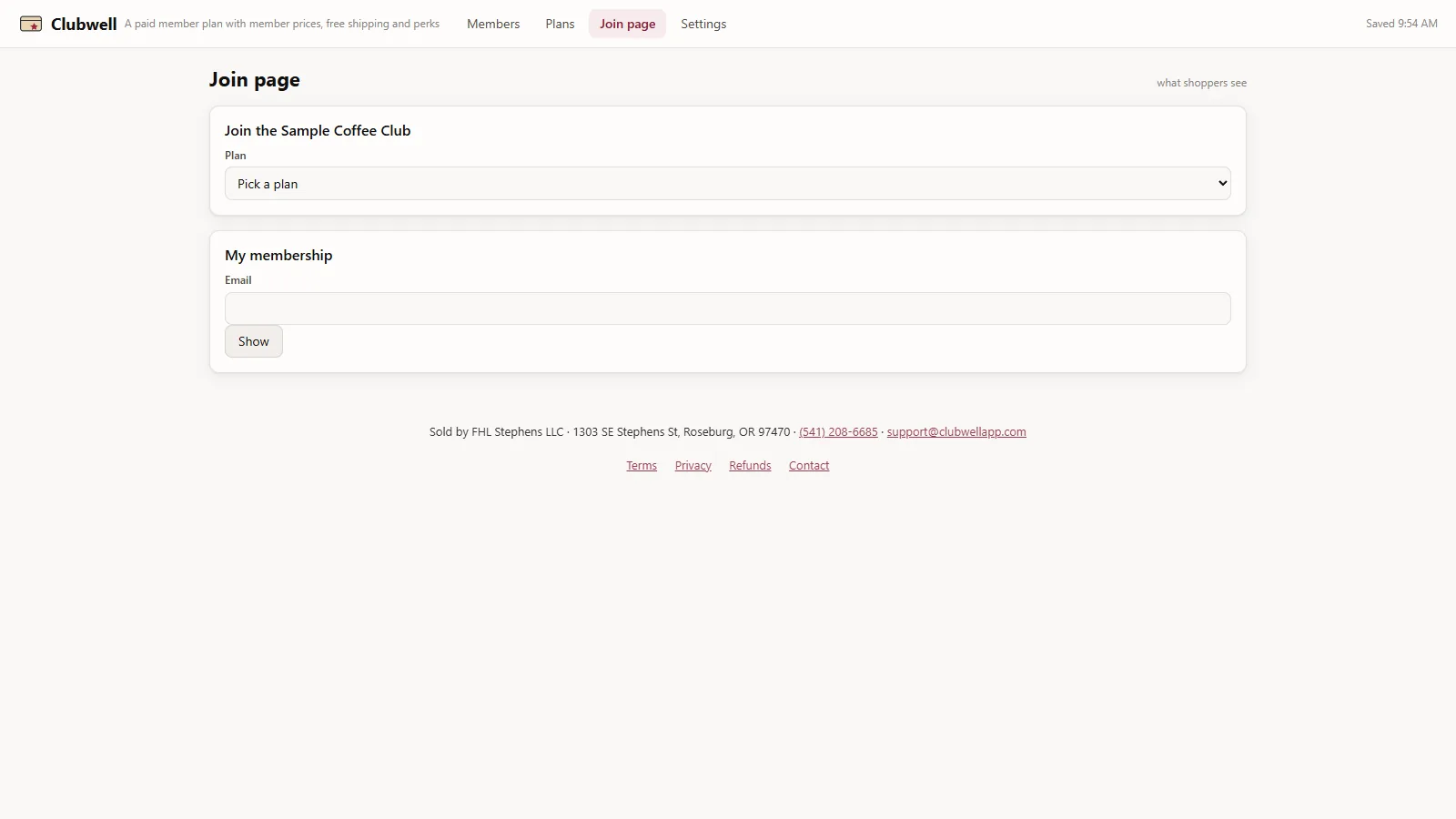Call the (541) 208-6685 phone link
The image size is (1456, 819).
838,432
